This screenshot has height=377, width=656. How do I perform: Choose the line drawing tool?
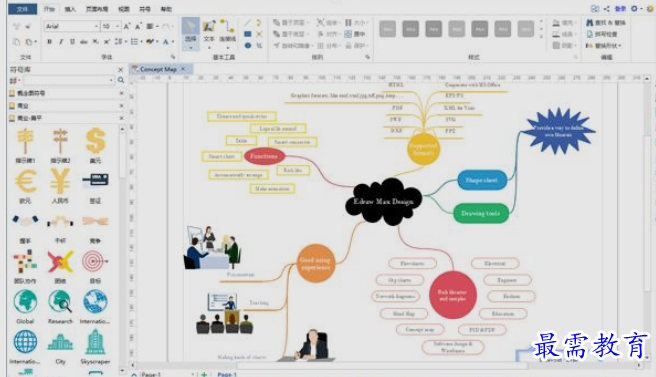(x=248, y=23)
